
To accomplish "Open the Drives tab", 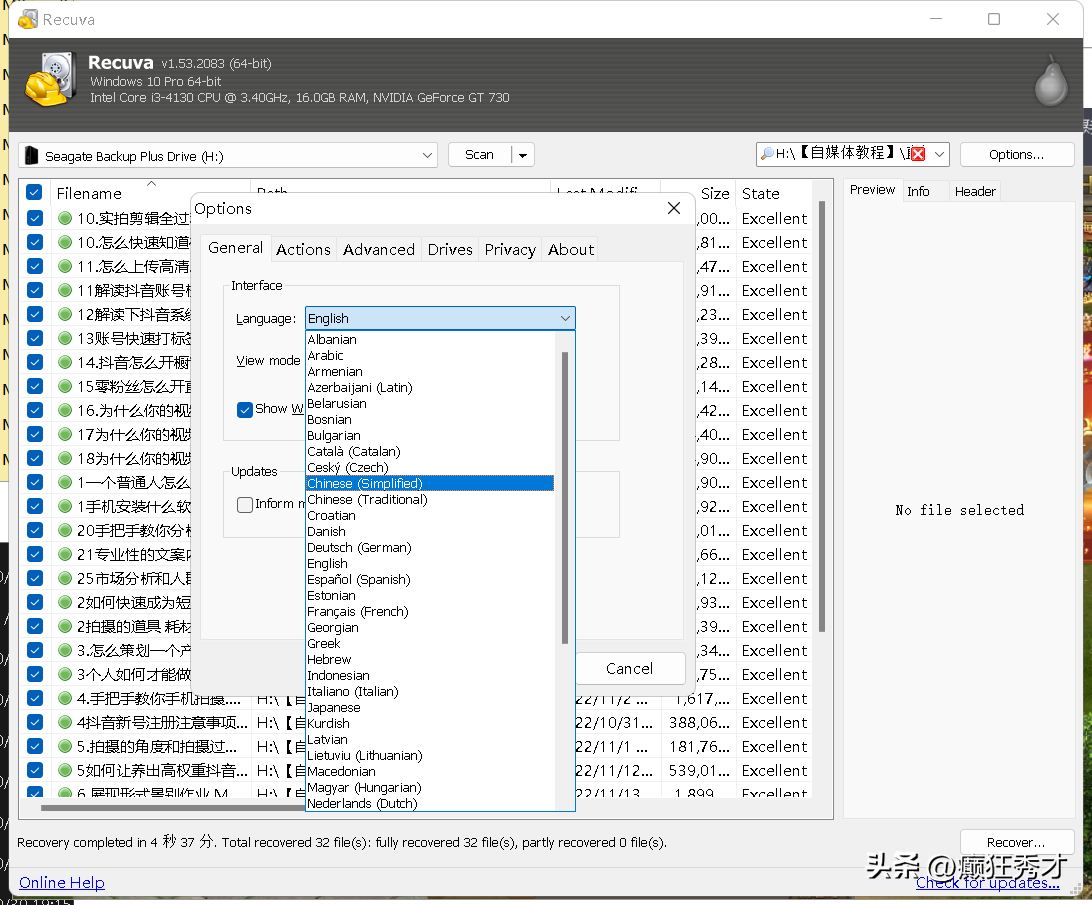I will coord(450,249).
